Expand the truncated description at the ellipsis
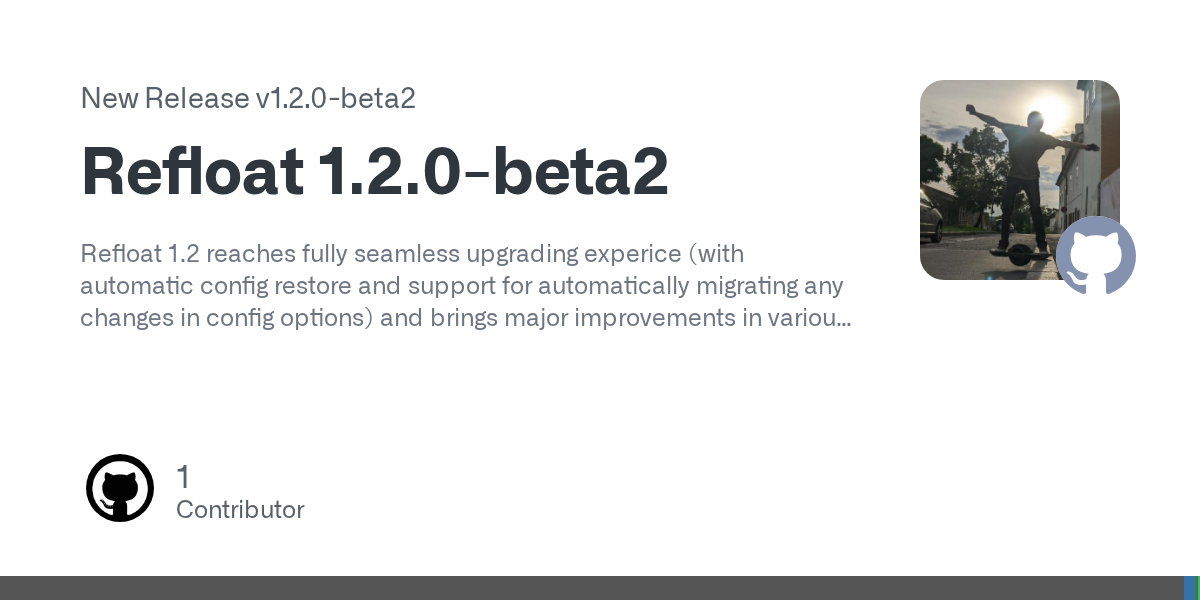Screen dimensions: 1200x600 (x=843, y=318)
